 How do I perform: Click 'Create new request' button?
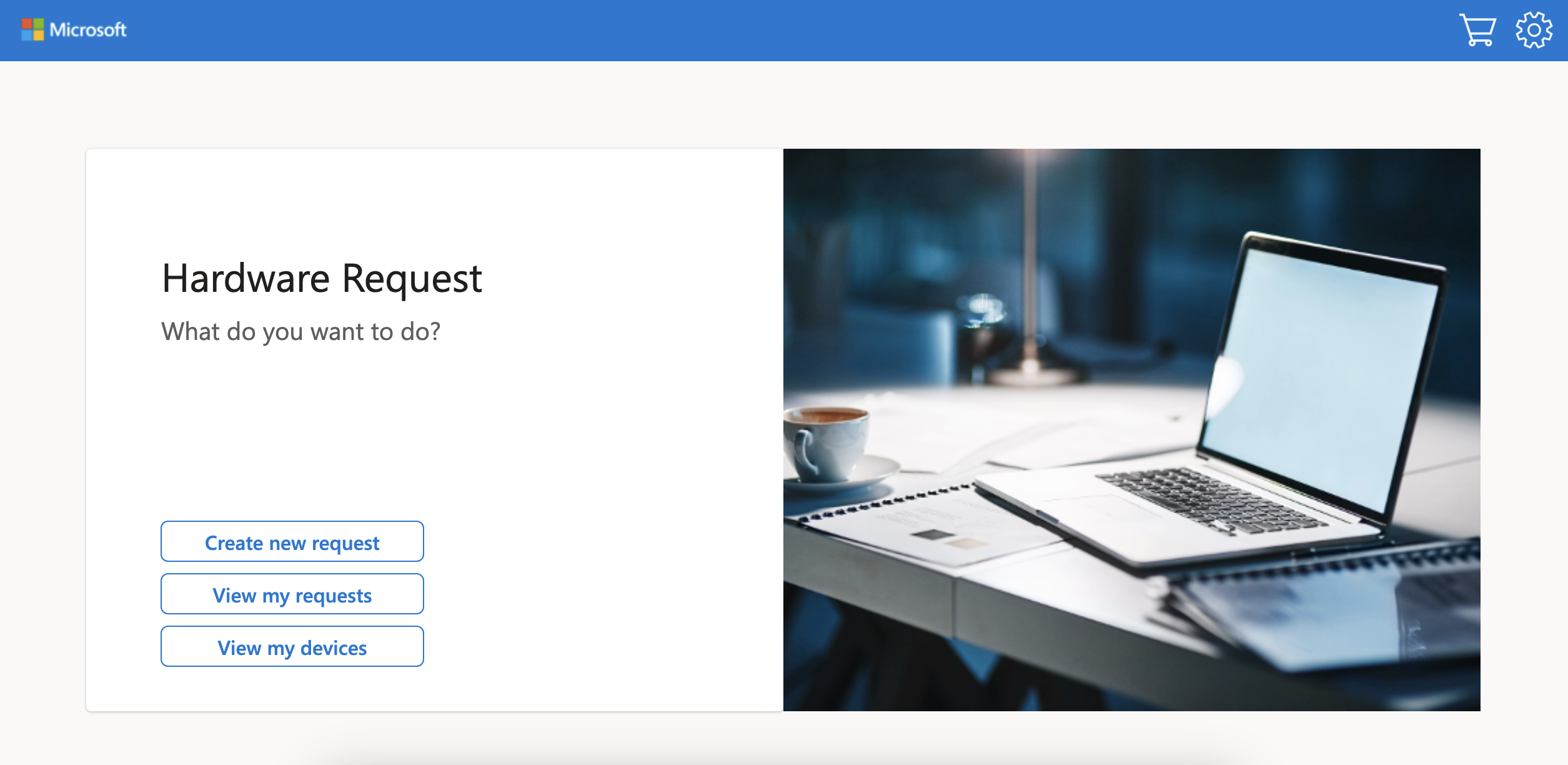[292, 541]
